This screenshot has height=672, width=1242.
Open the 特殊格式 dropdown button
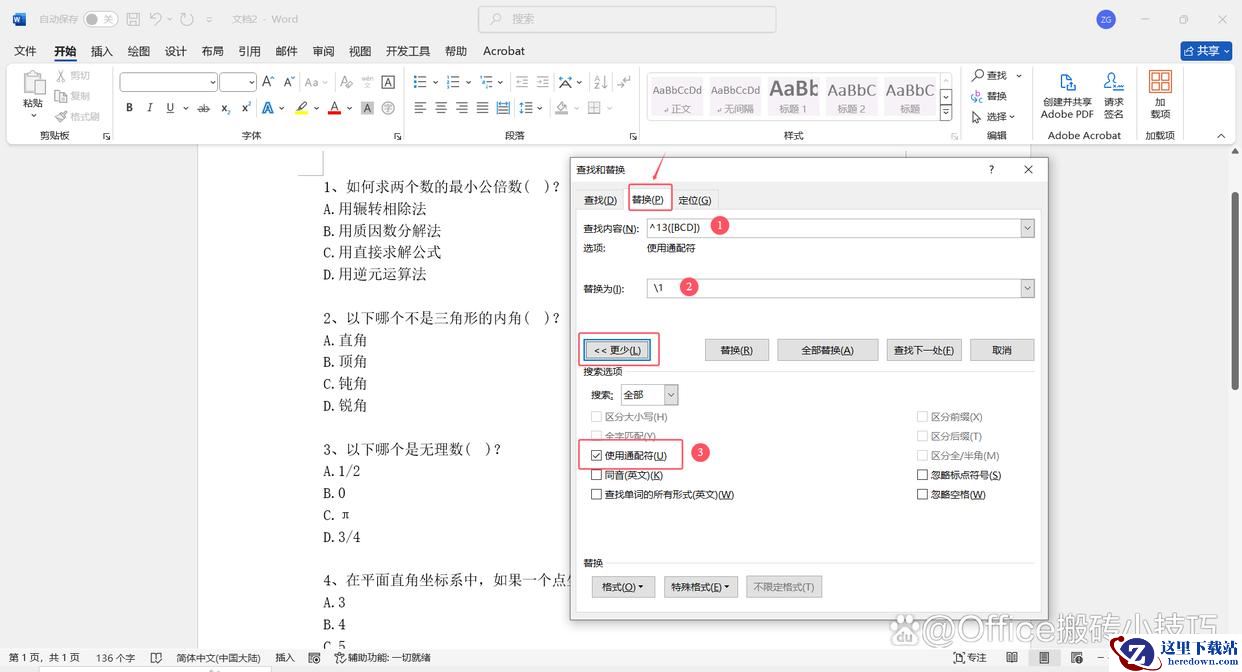[x=700, y=587]
